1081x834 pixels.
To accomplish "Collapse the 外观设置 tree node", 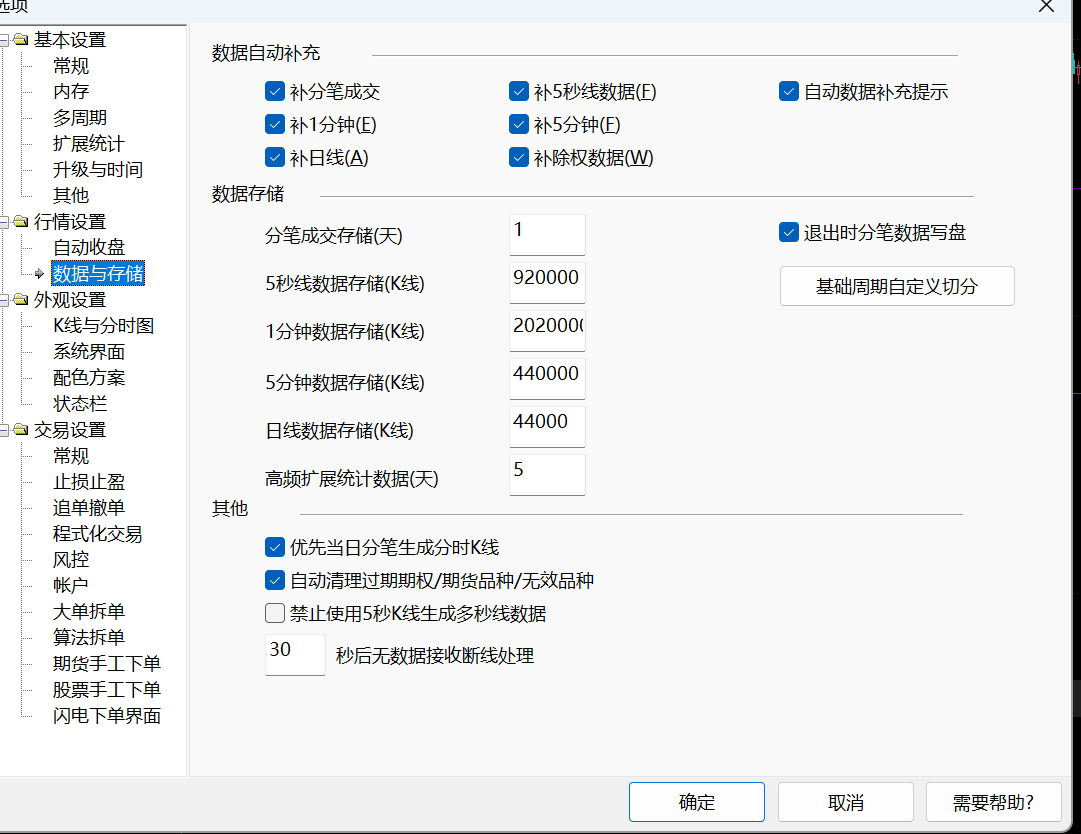I will coord(3,300).
